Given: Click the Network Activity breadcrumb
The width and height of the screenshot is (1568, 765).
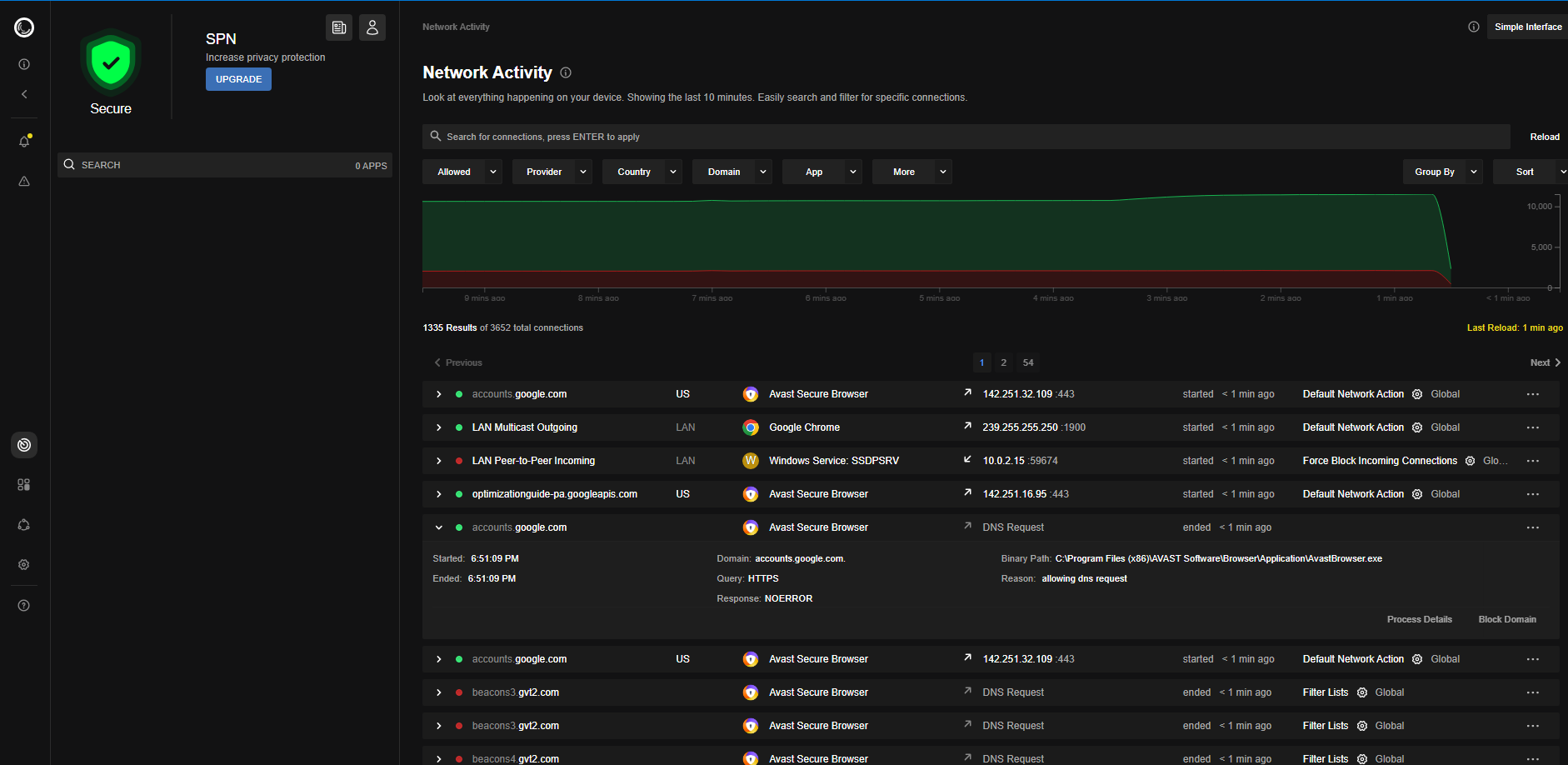Looking at the screenshot, I should point(456,27).
